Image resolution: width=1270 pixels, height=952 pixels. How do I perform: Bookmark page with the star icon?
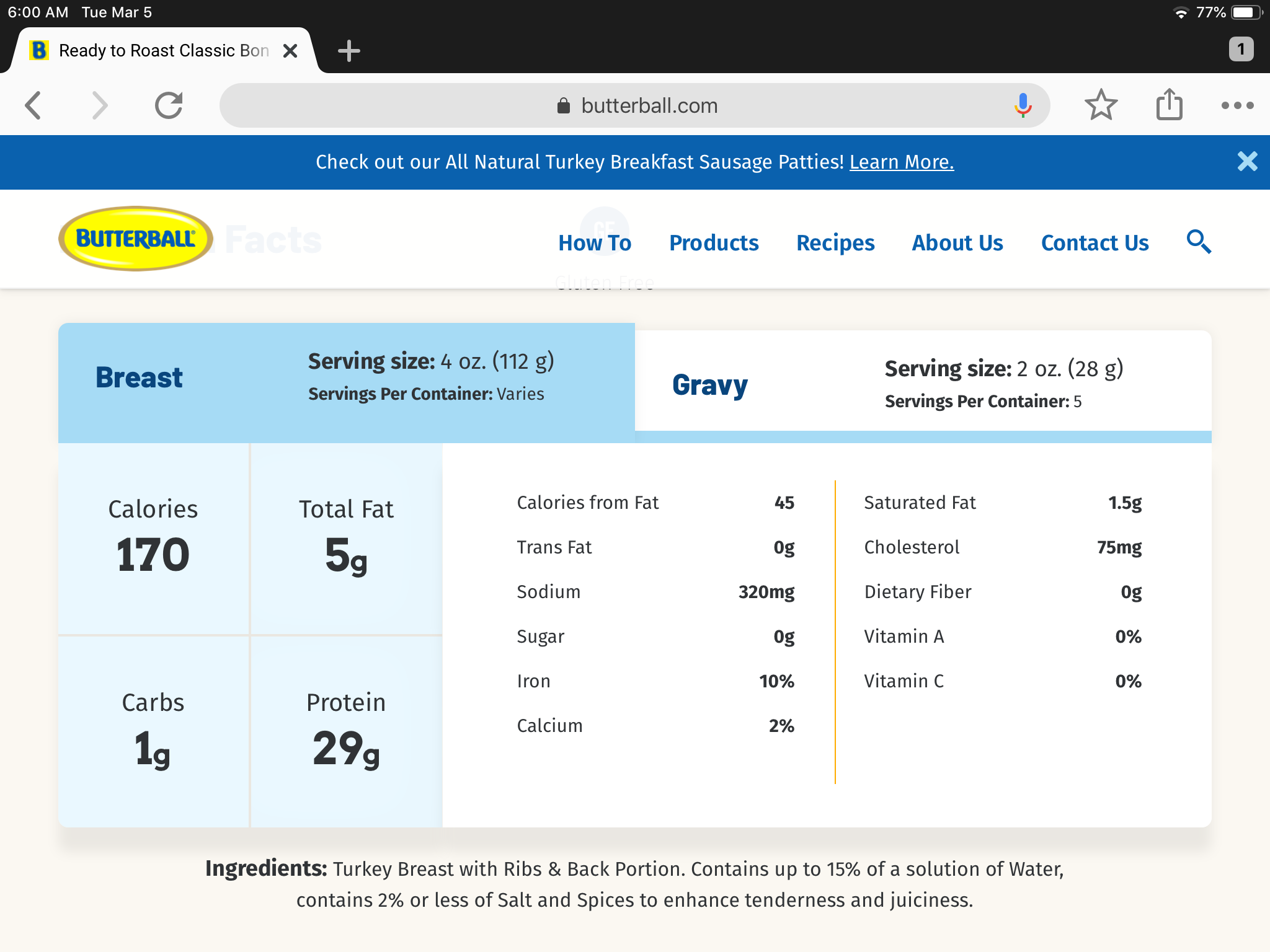[1101, 105]
